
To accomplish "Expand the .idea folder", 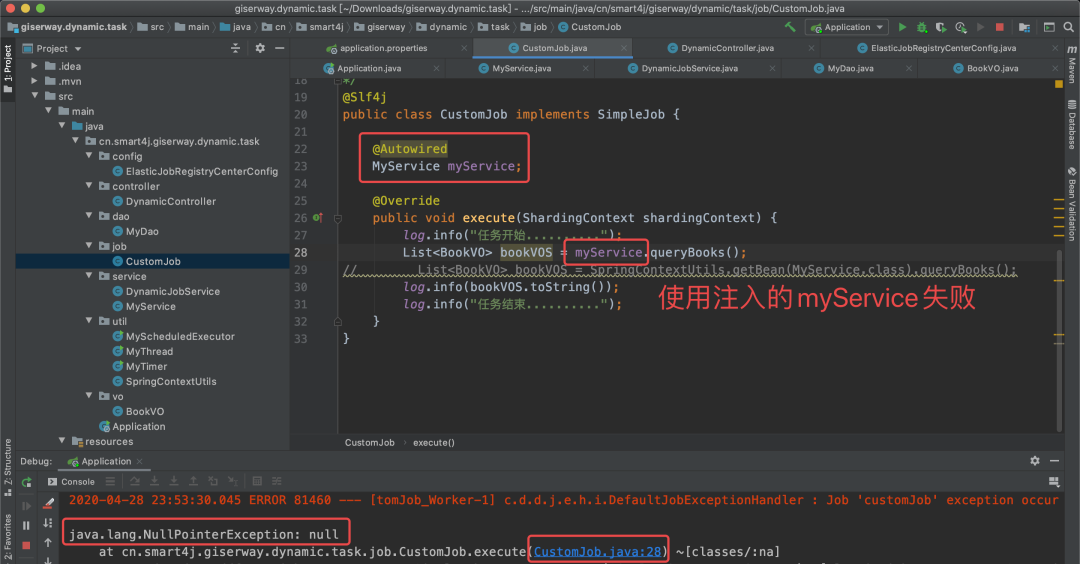I will 34,66.
